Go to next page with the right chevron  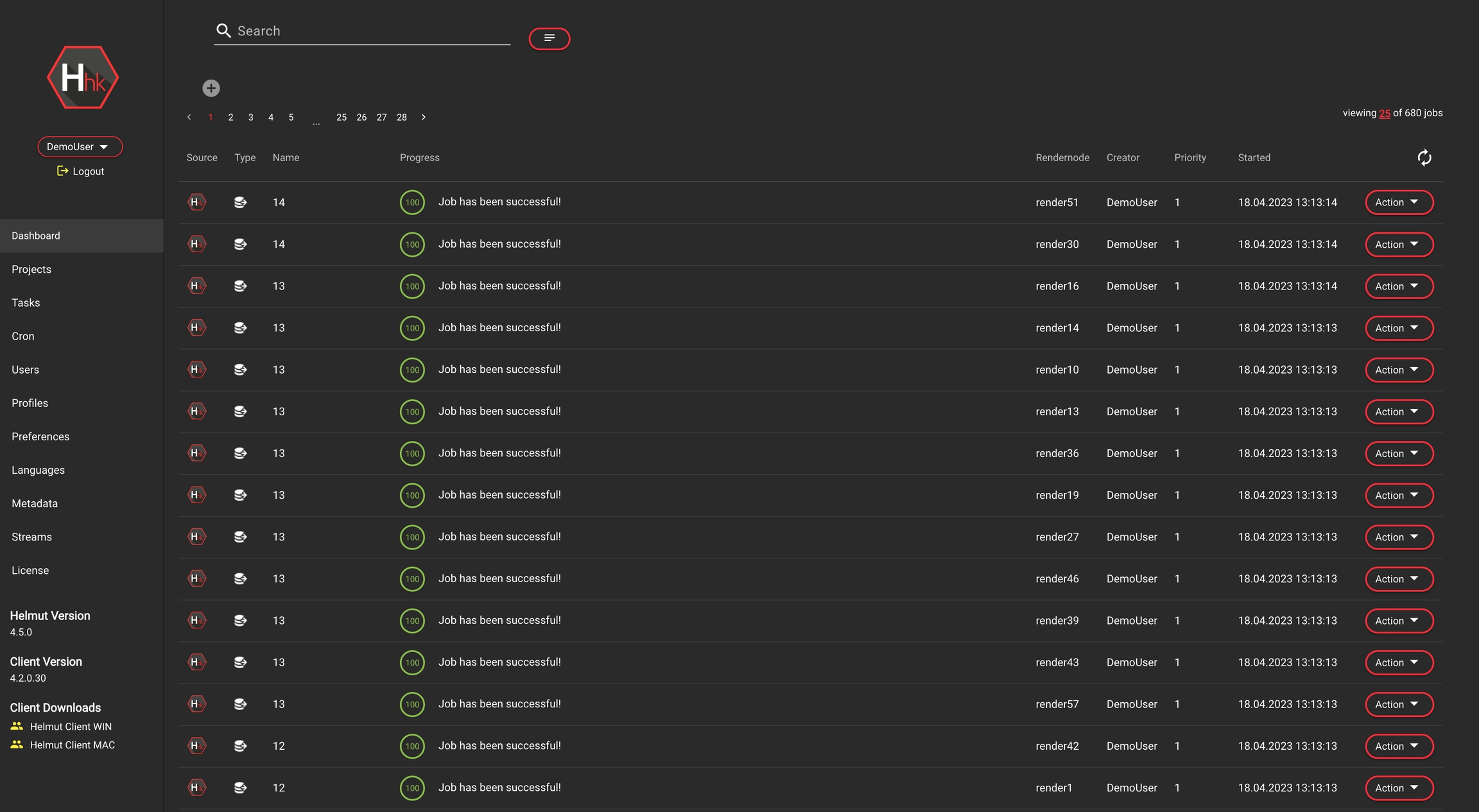[424, 117]
